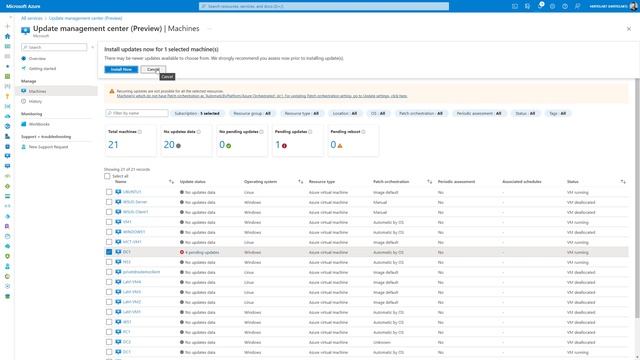
Task: Select Overview in the side menu
Action: pos(37,59)
